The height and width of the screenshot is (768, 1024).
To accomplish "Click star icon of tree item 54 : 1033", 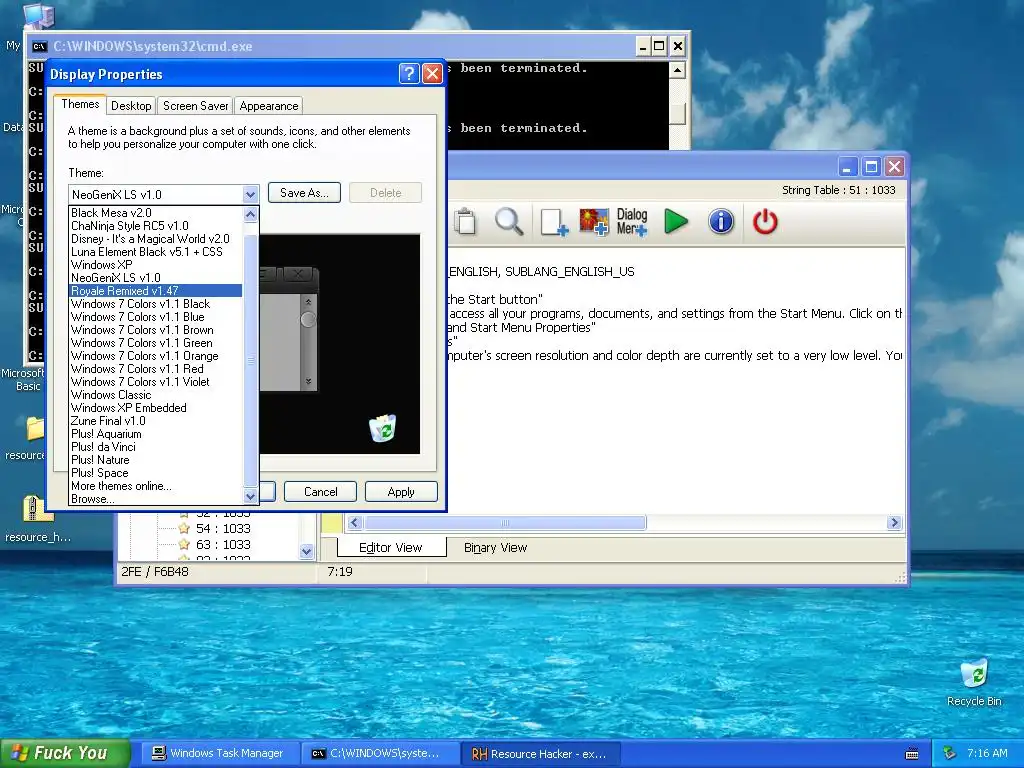I will [x=184, y=528].
